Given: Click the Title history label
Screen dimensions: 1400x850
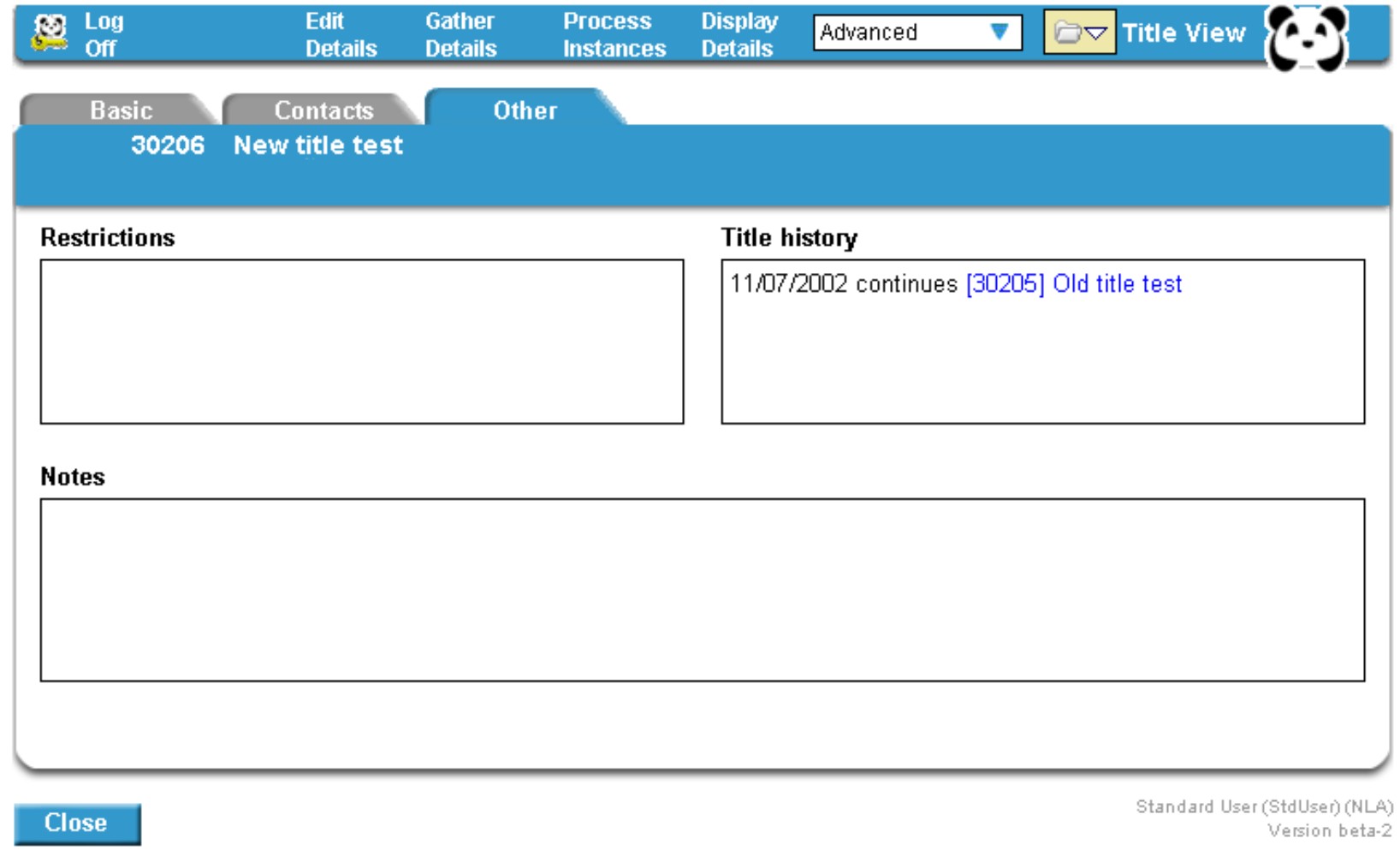Looking at the screenshot, I should (789, 237).
